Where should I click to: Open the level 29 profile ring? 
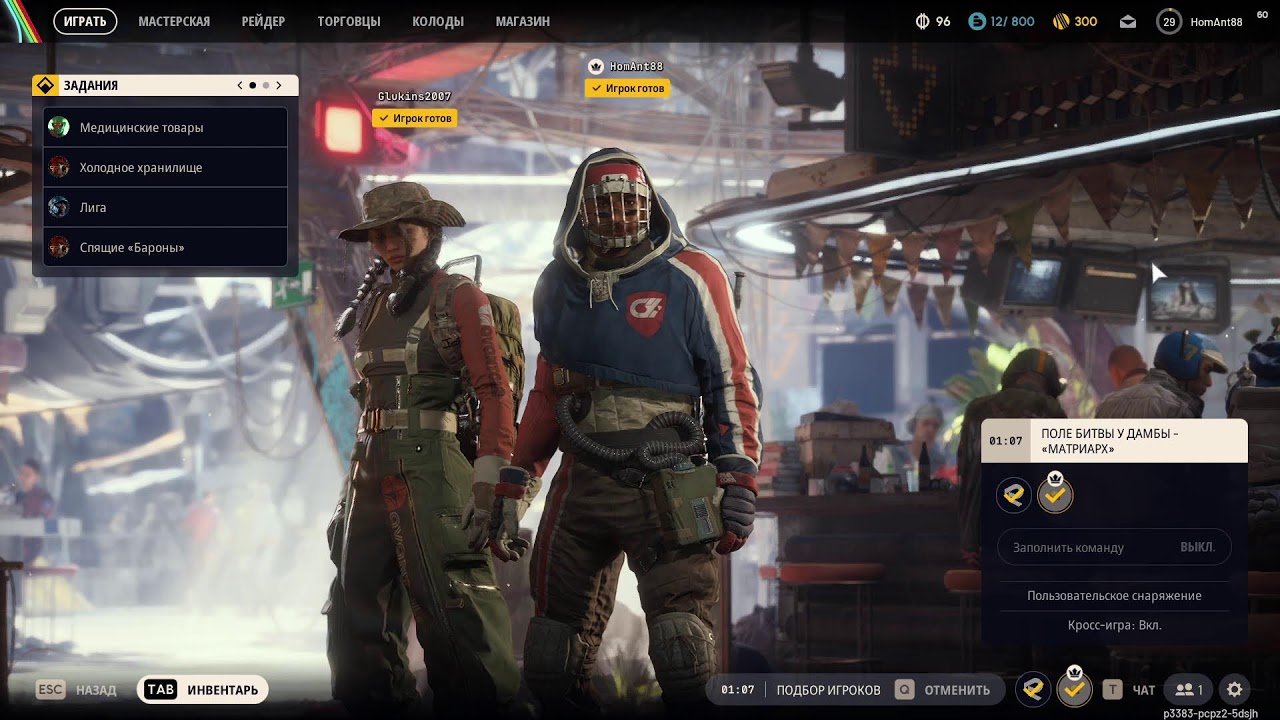(1169, 22)
